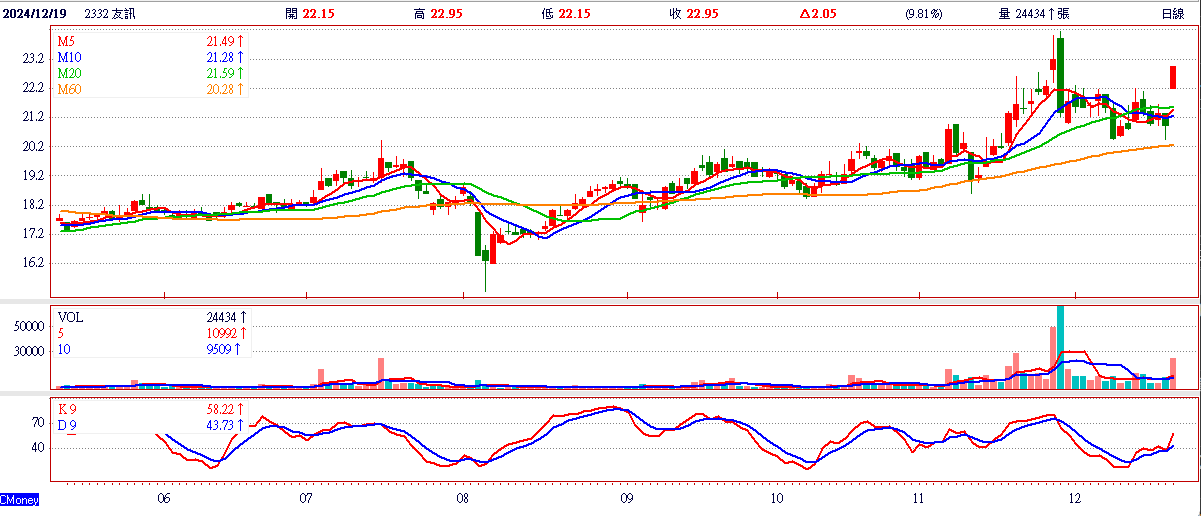
Task: Click the D9 stochastic indicator label
Action: (67, 426)
